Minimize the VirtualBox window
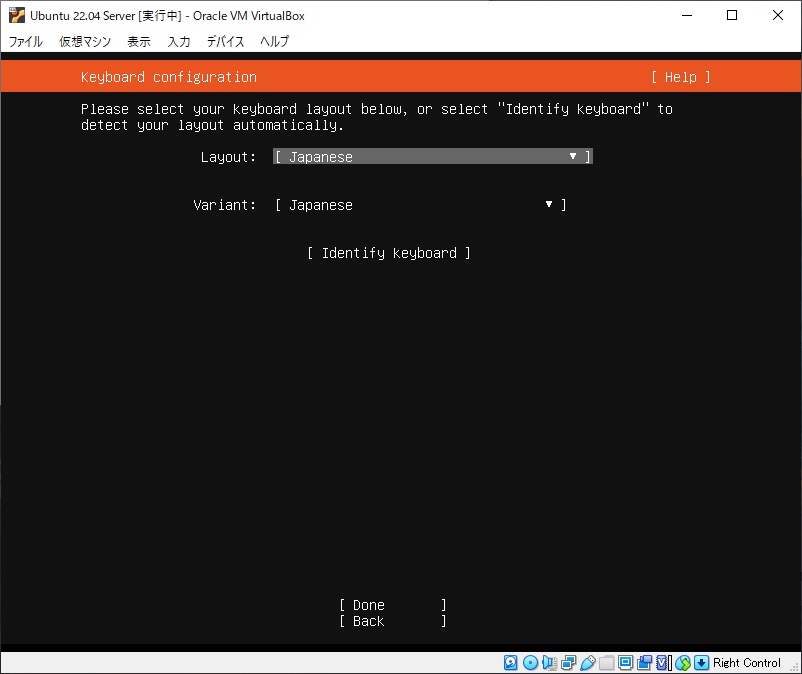 687,15
